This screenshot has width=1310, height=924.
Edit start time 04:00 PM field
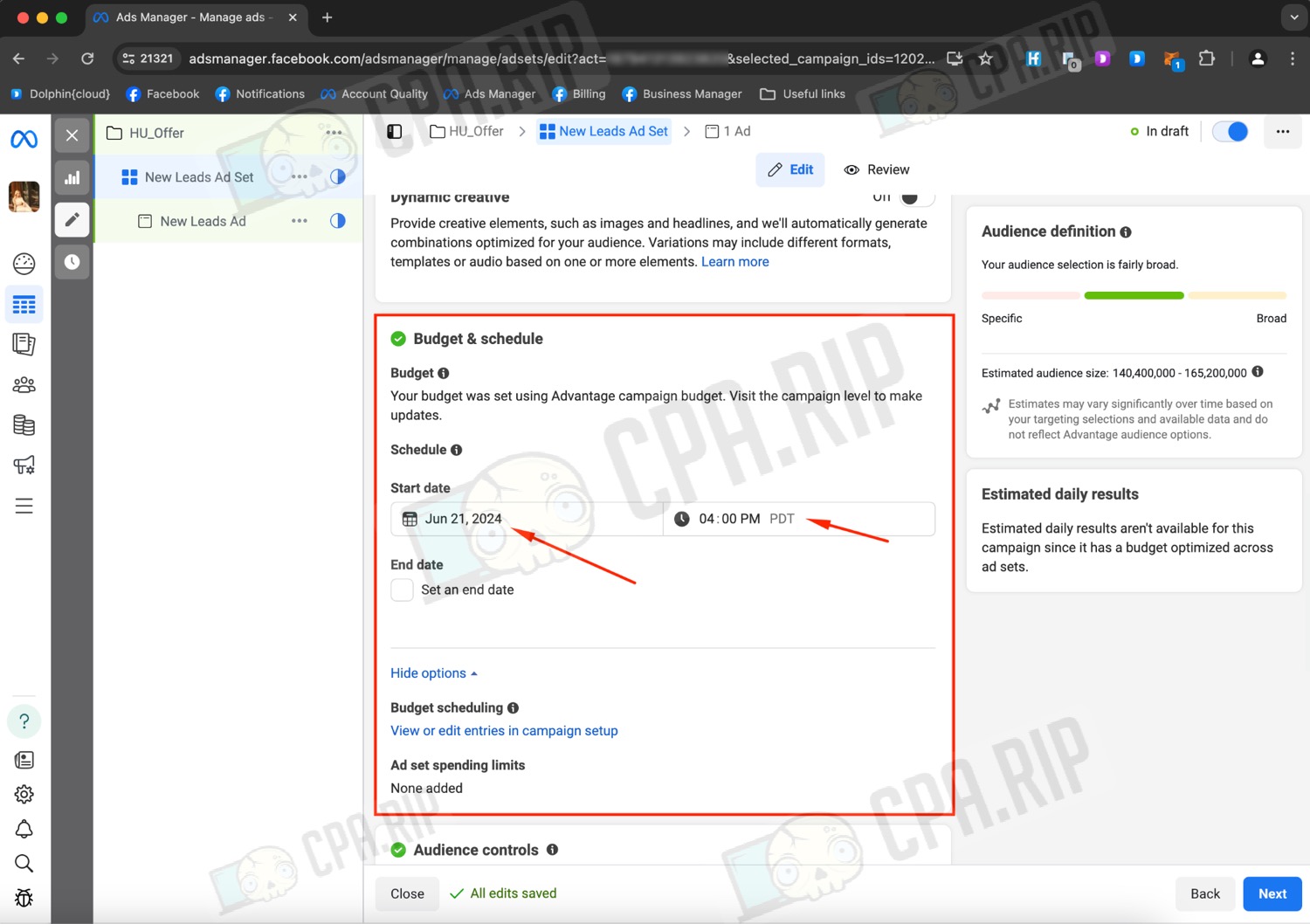pyautogui.click(x=799, y=519)
